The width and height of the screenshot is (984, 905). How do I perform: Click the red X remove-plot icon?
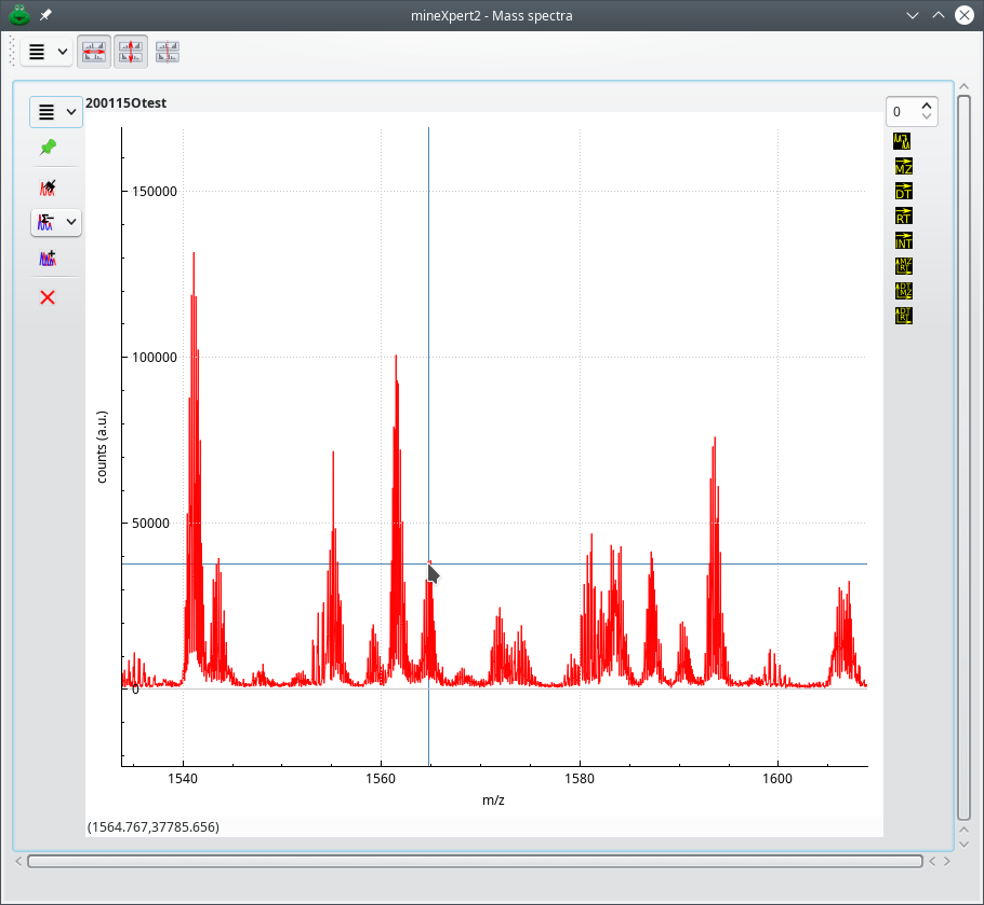pyautogui.click(x=47, y=298)
